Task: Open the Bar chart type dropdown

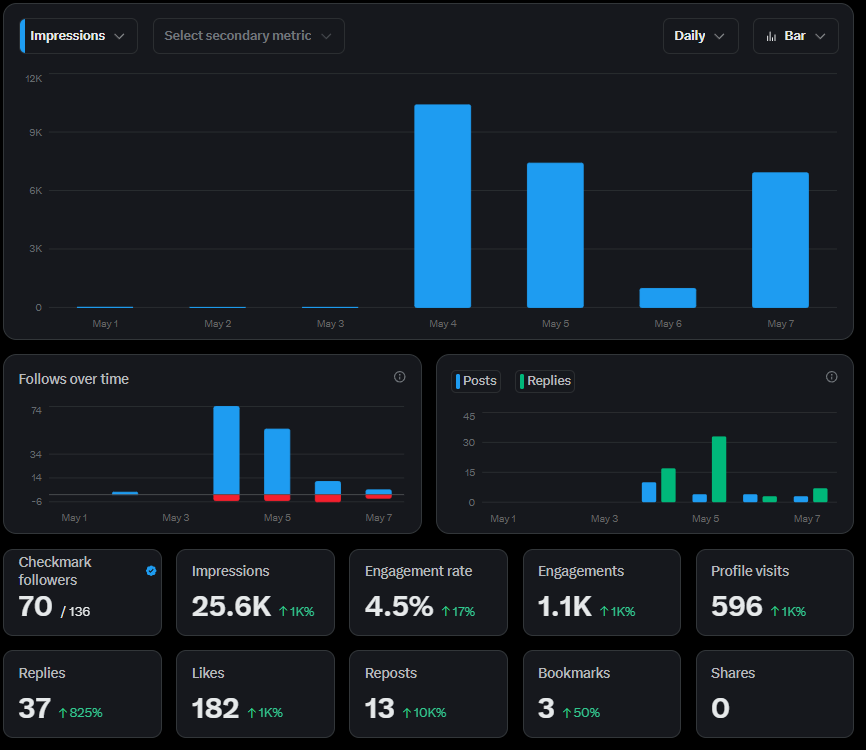Action: click(795, 36)
